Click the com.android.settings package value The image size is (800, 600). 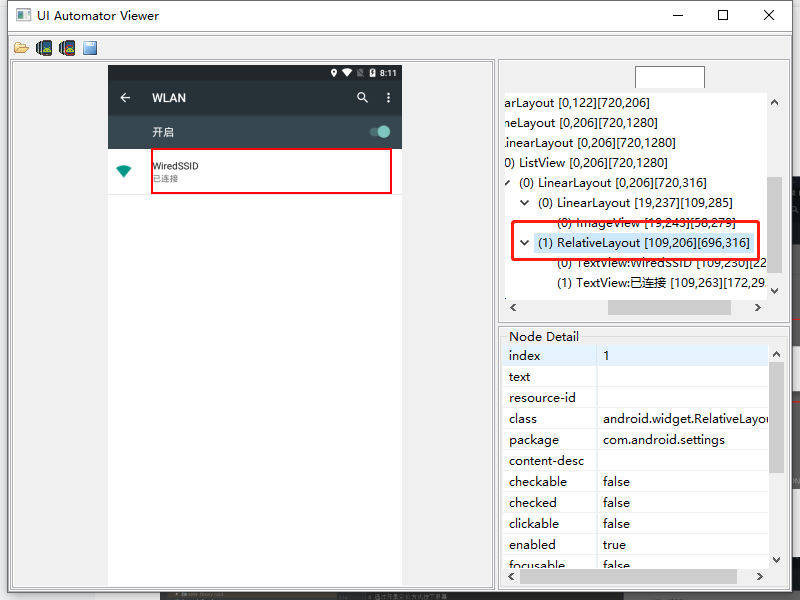664,440
